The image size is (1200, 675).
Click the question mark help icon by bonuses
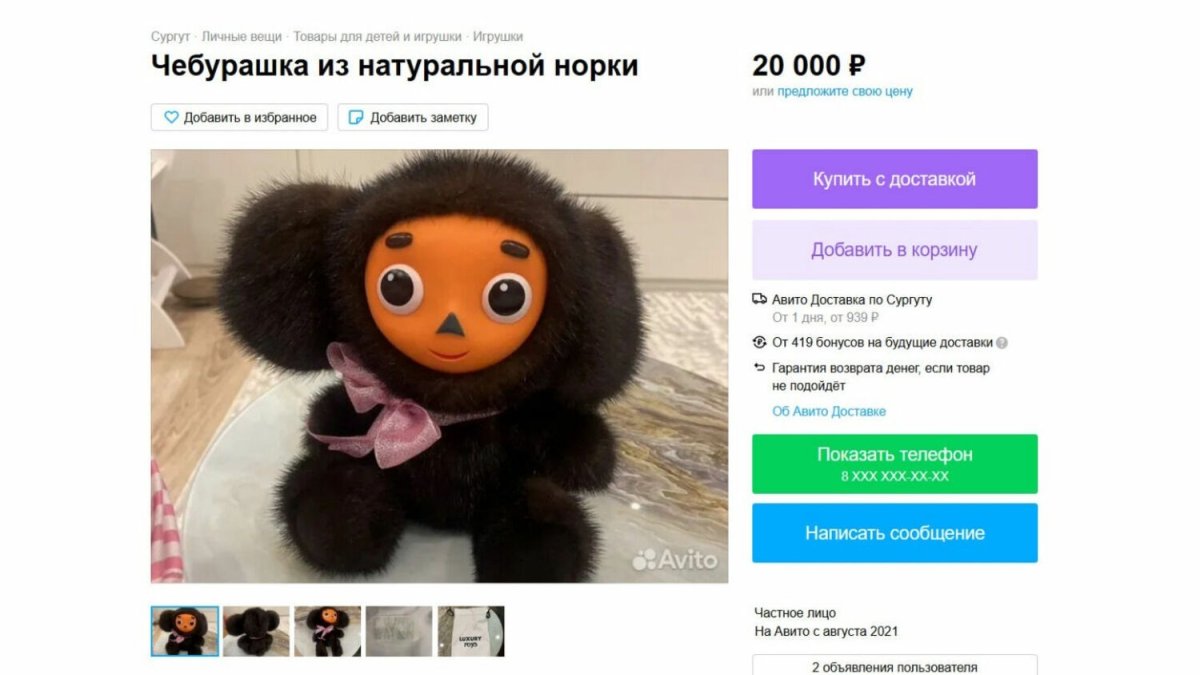click(x=1002, y=342)
